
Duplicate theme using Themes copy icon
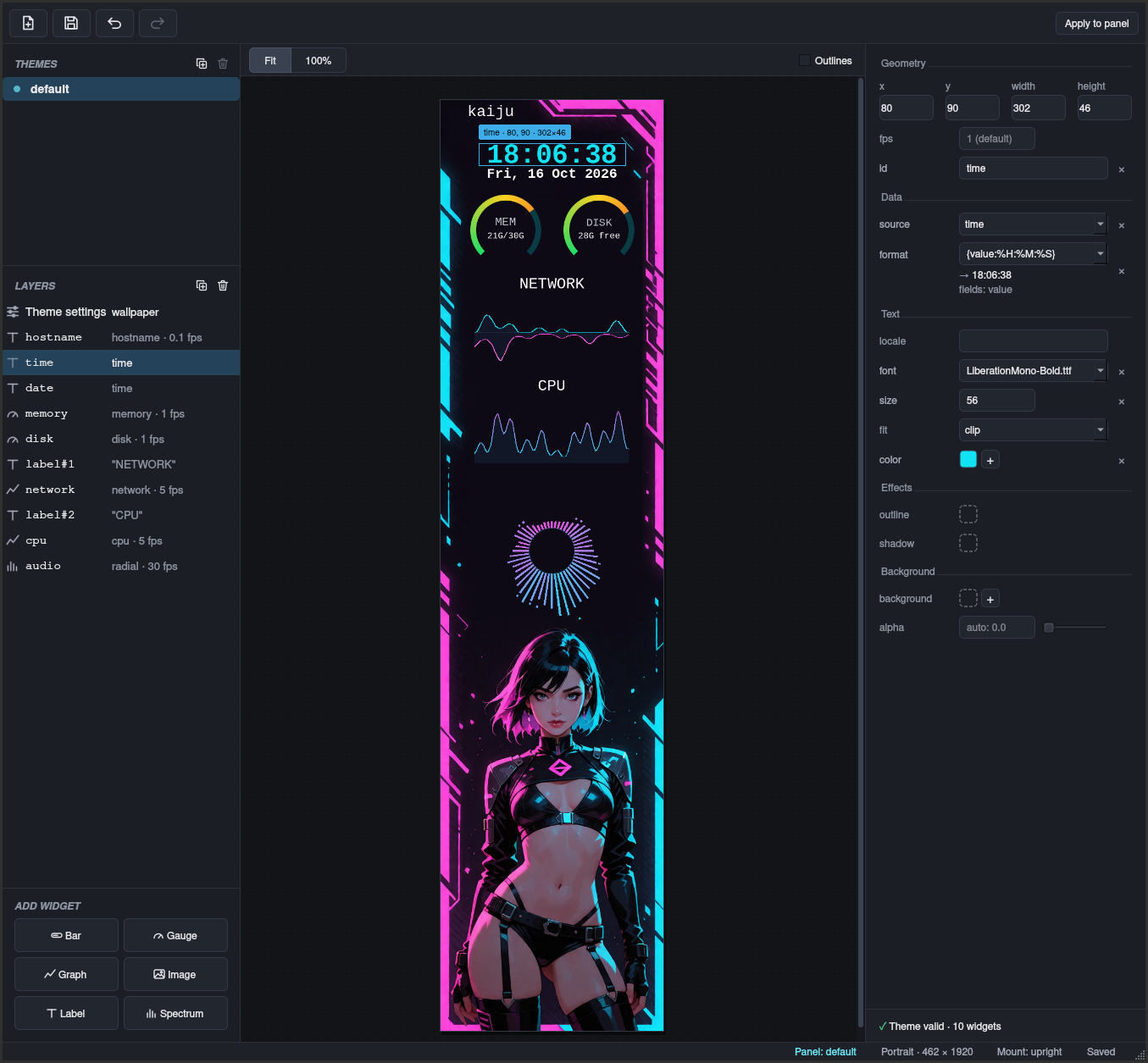202,64
